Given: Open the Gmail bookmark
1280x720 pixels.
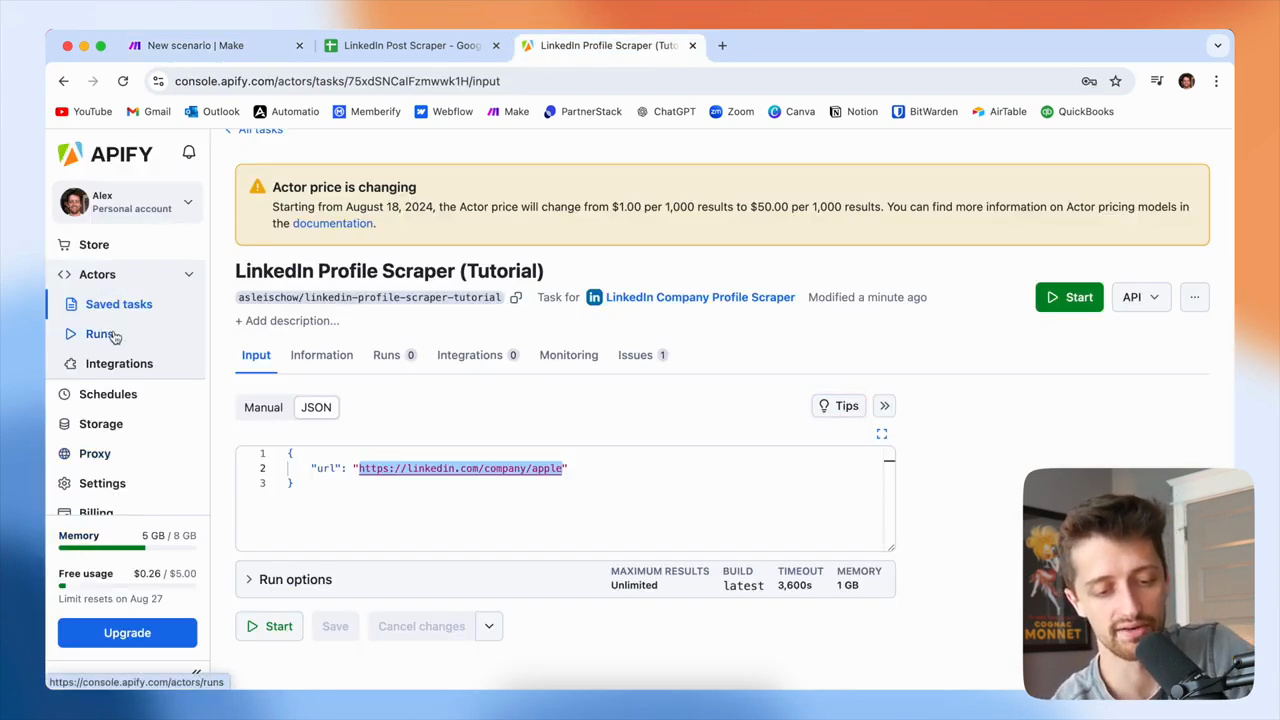Looking at the screenshot, I should (x=148, y=112).
